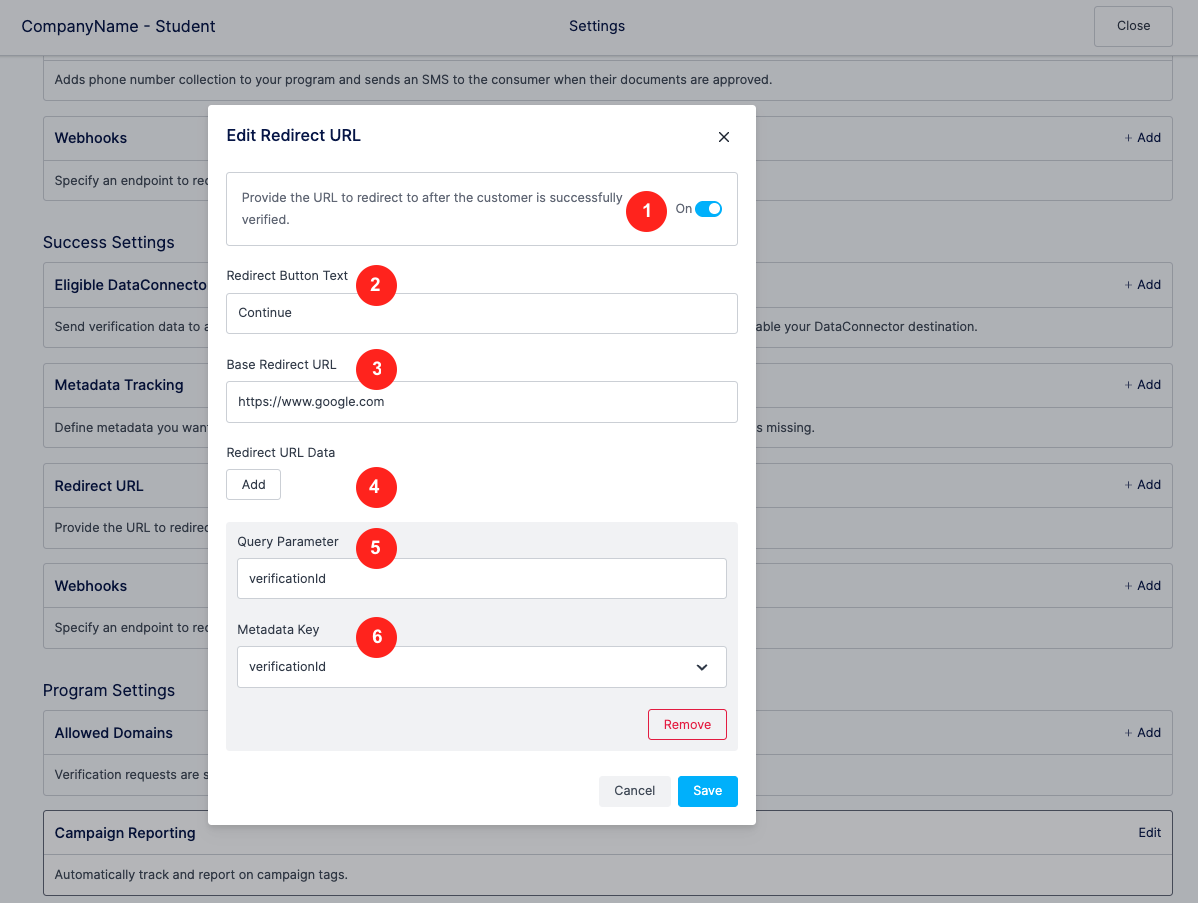1198x903 pixels.
Task: Click red annotation marker number 4
Action: 376,487
